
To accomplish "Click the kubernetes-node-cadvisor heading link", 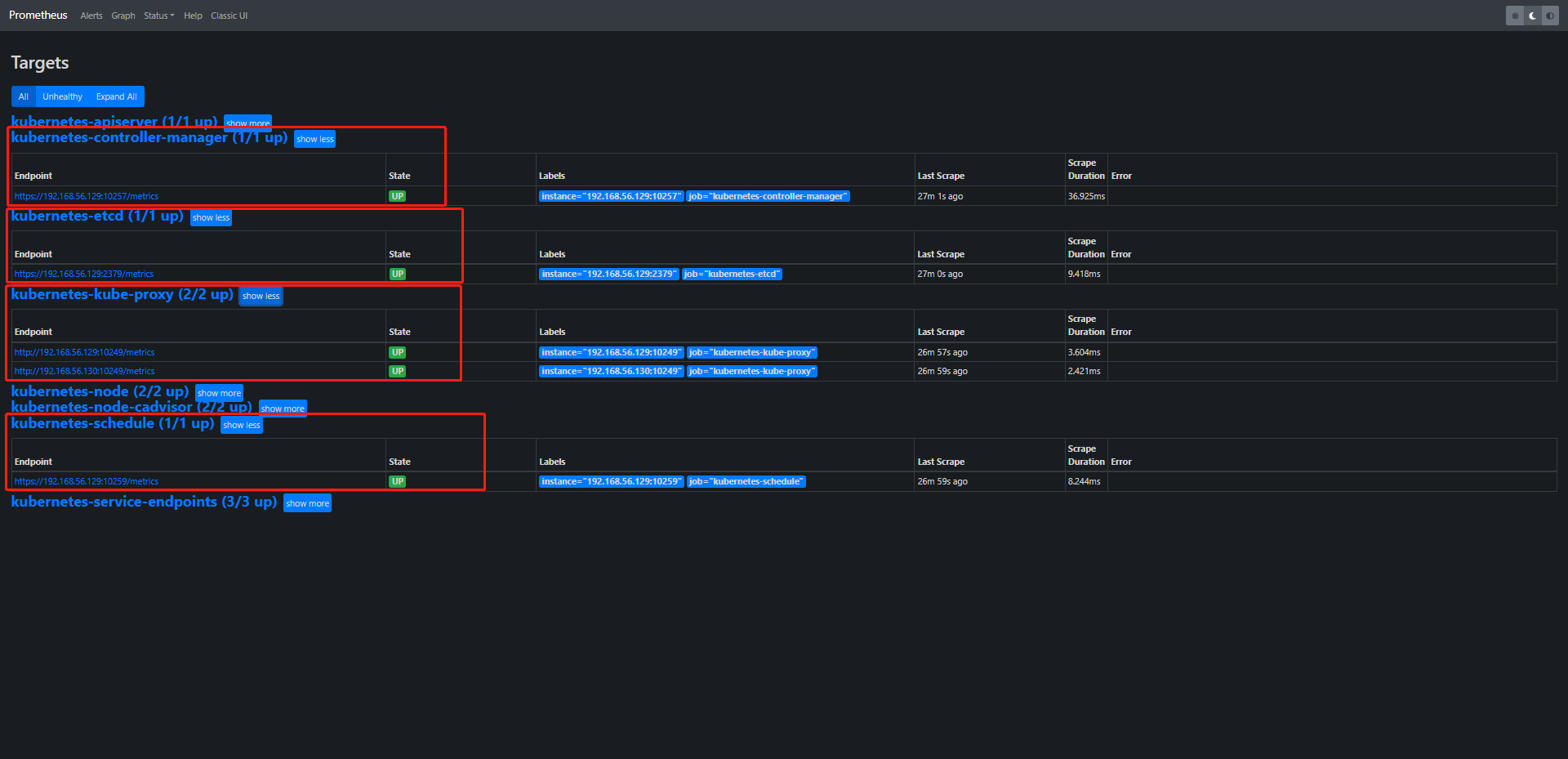I will 131,407.
